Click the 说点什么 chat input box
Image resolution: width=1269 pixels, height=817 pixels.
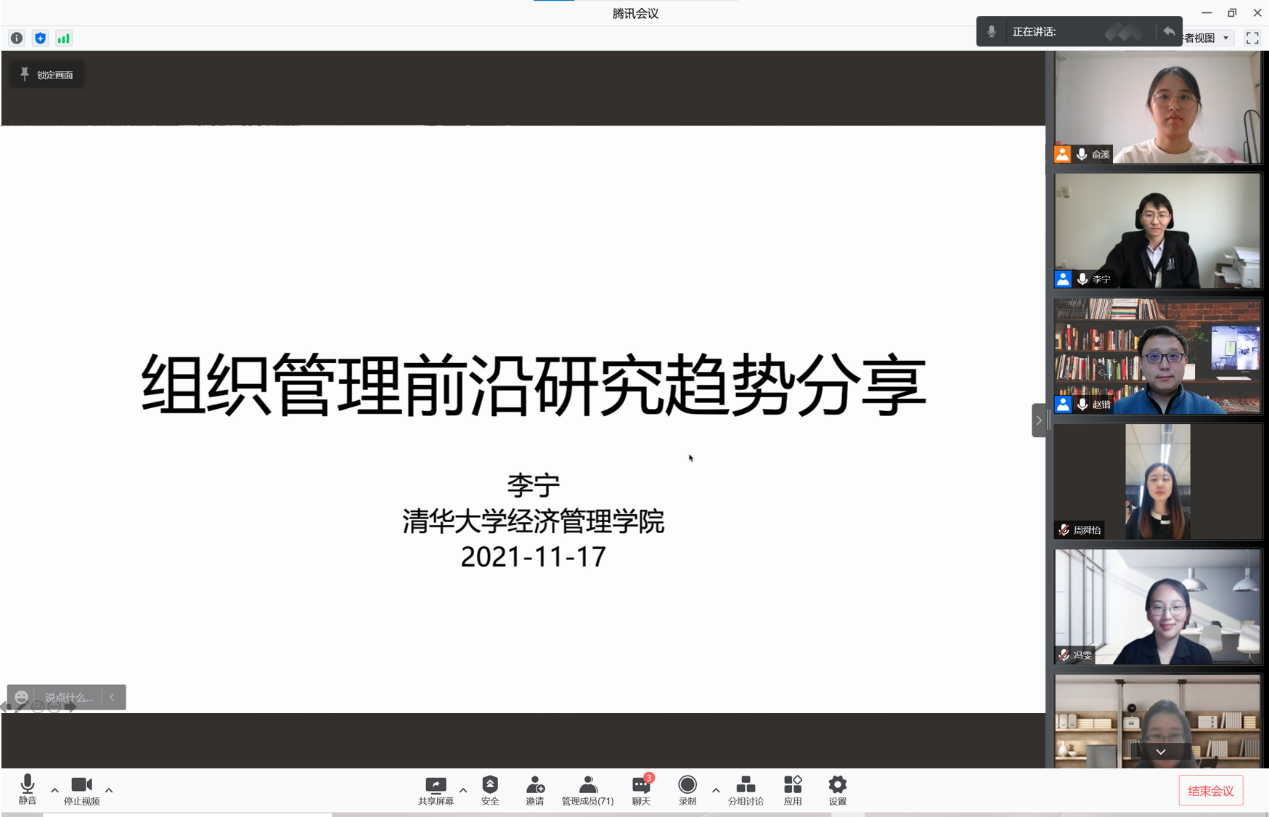pyautogui.click(x=68, y=697)
